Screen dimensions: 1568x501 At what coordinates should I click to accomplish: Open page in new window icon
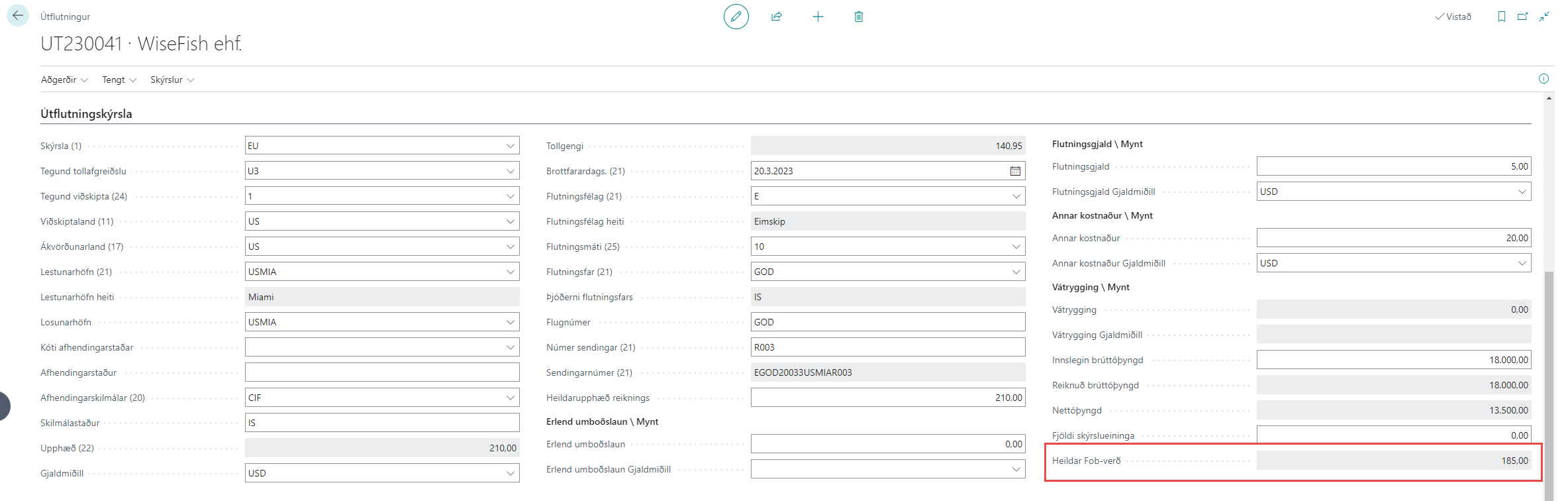point(1522,17)
